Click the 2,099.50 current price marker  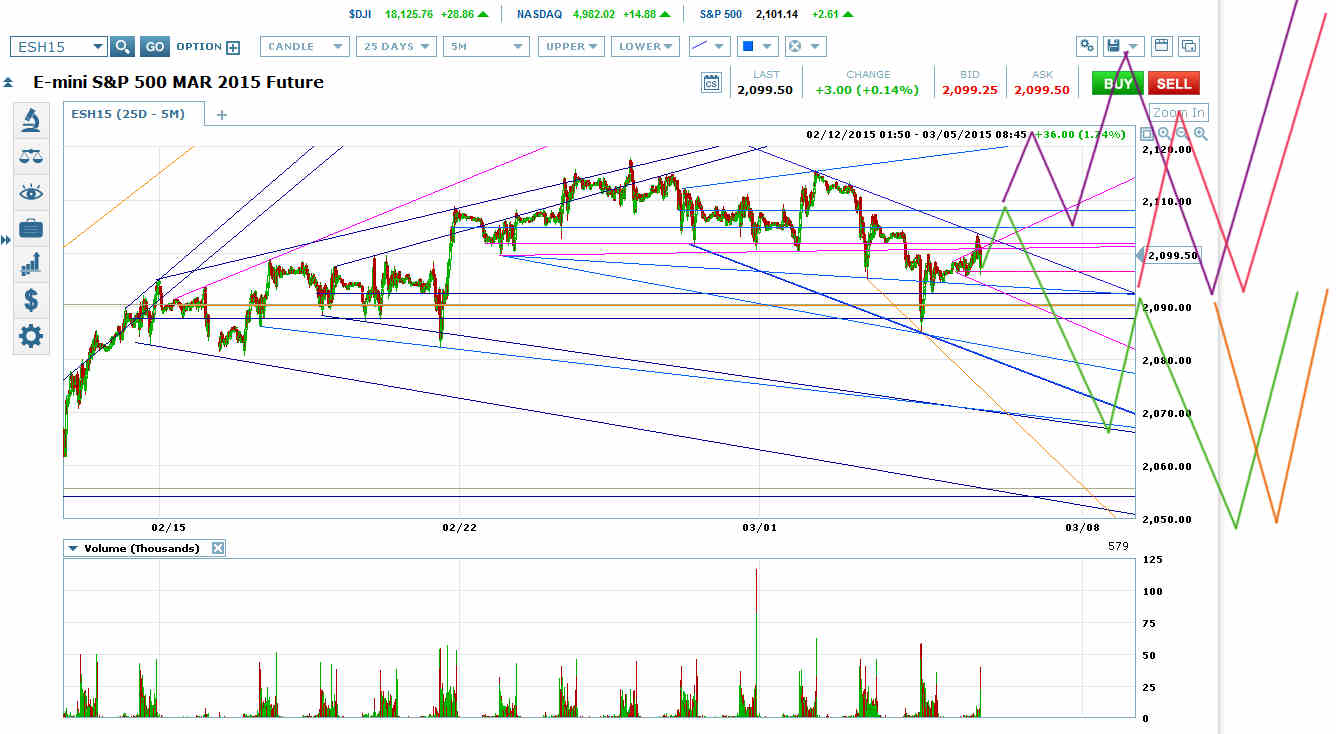pos(1168,255)
